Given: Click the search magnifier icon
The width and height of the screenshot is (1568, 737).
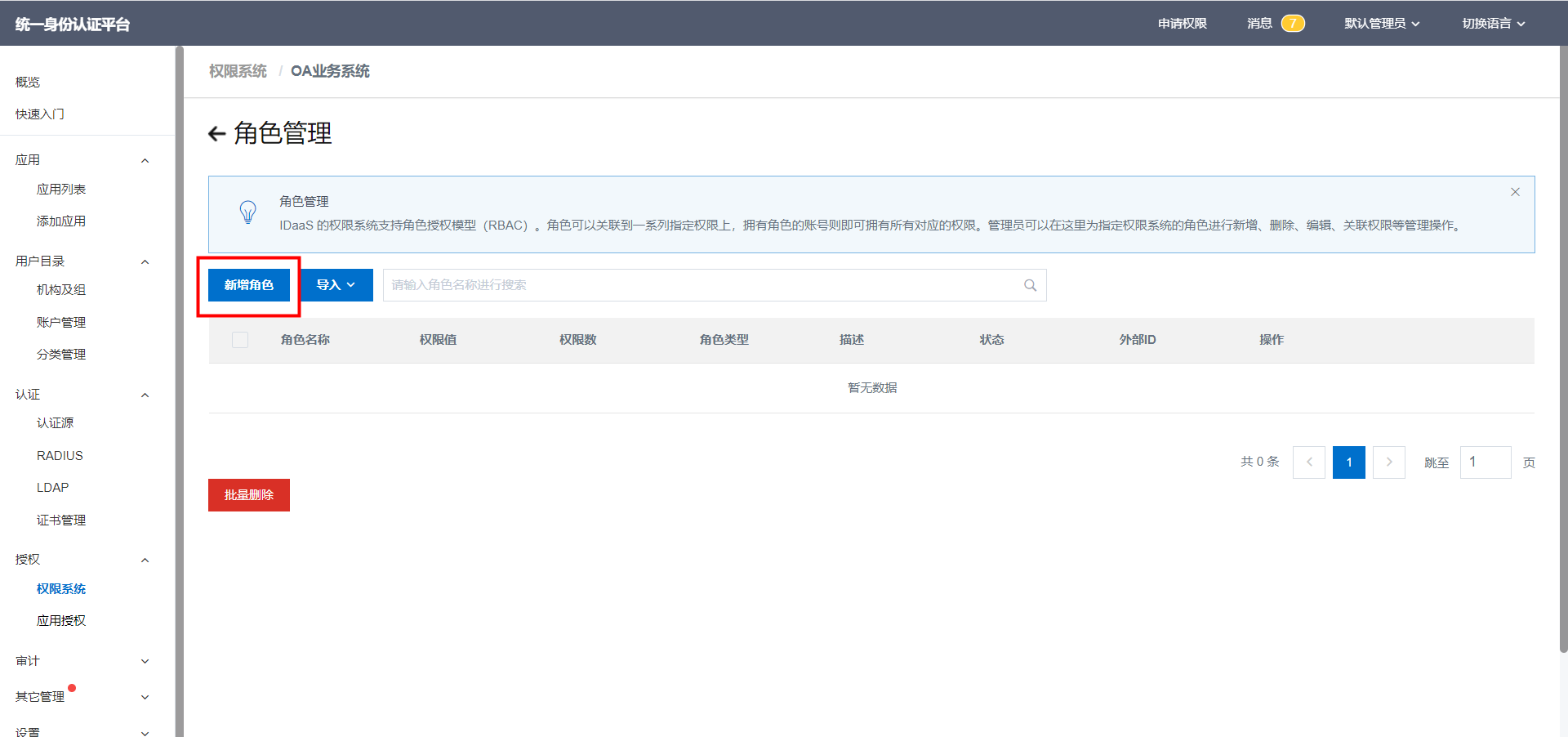Looking at the screenshot, I should pos(1030,285).
